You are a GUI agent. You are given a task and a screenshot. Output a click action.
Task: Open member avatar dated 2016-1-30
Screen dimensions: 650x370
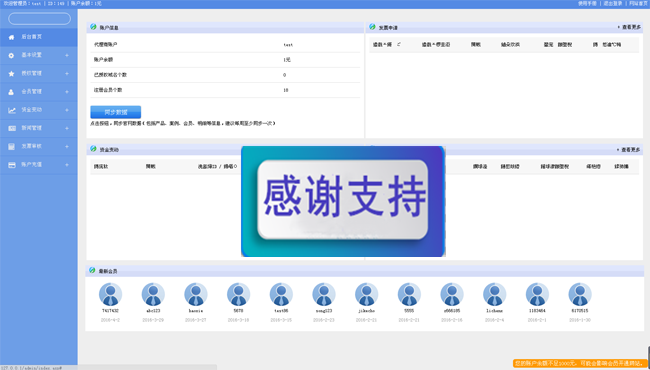[x=580, y=294]
